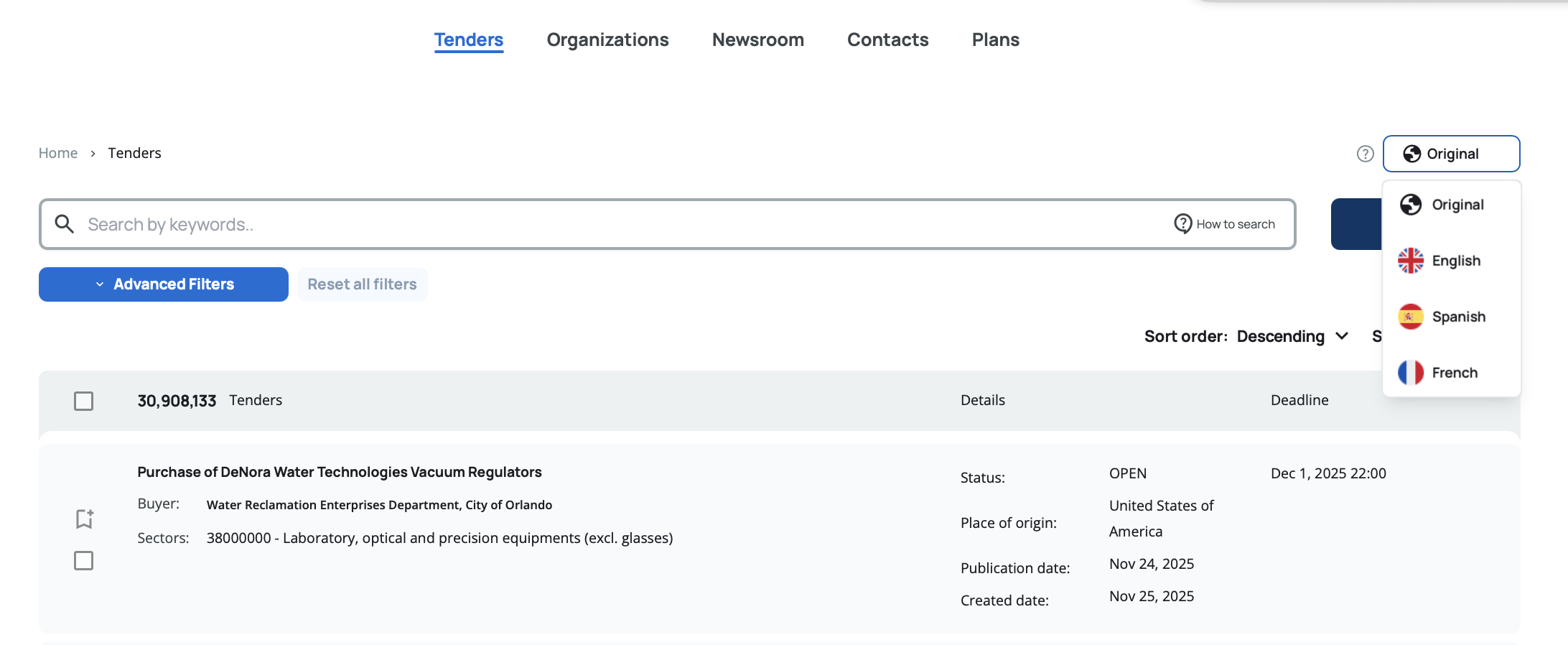Click the How to search help icon
Image resolution: width=1568 pixels, height=645 pixels.
(x=1182, y=224)
